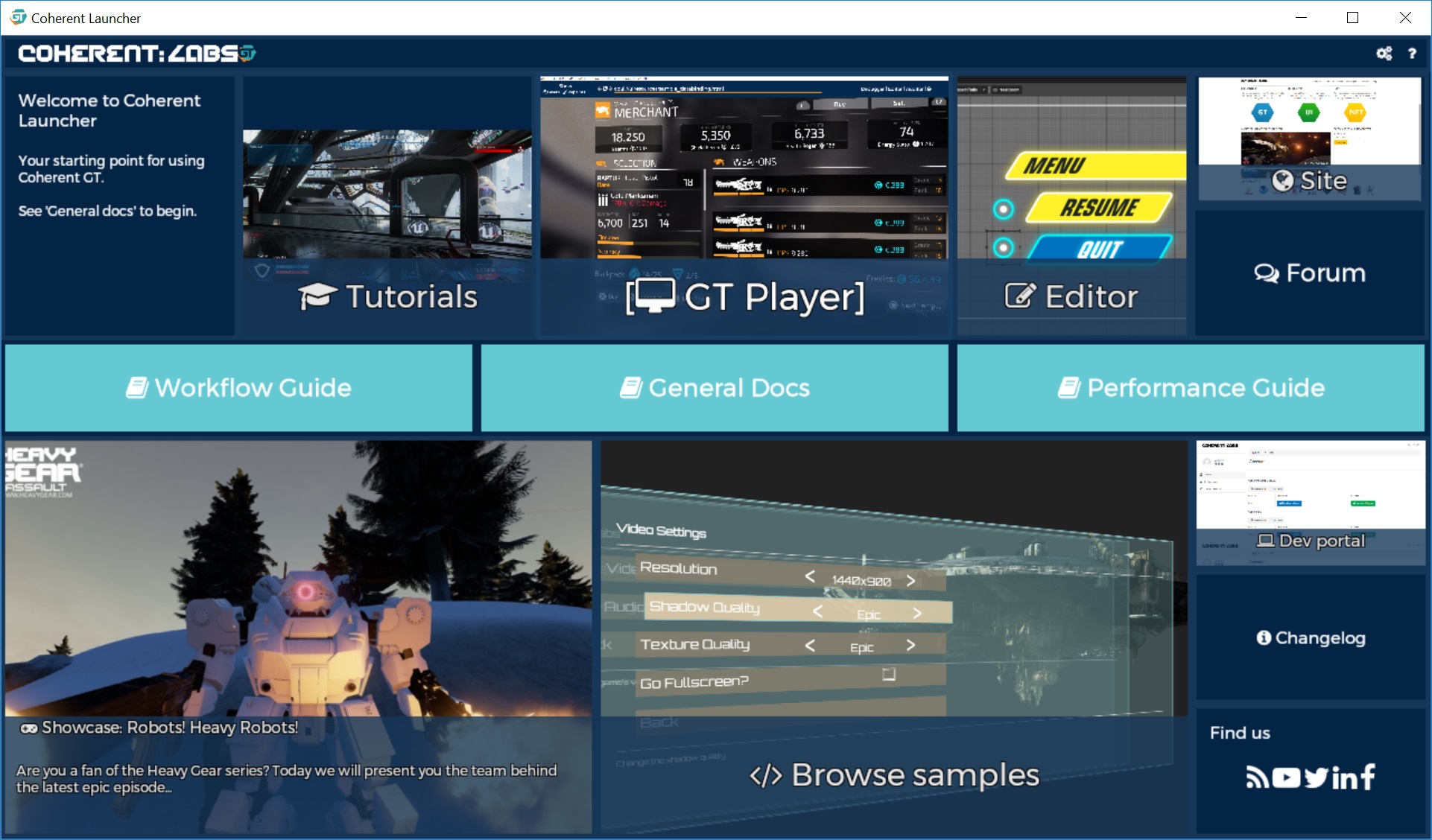
Task: Click the Twitter bird icon
Action: [x=1315, y=777]
